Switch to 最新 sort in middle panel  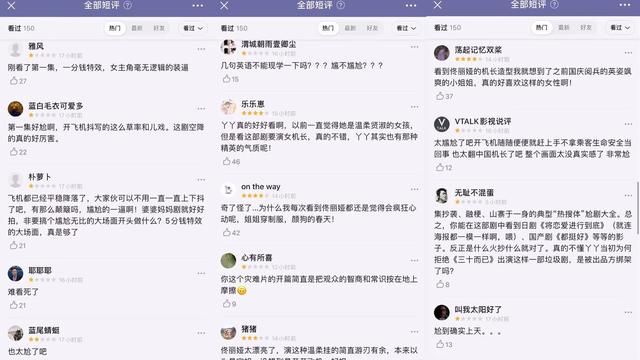point(350,28)
